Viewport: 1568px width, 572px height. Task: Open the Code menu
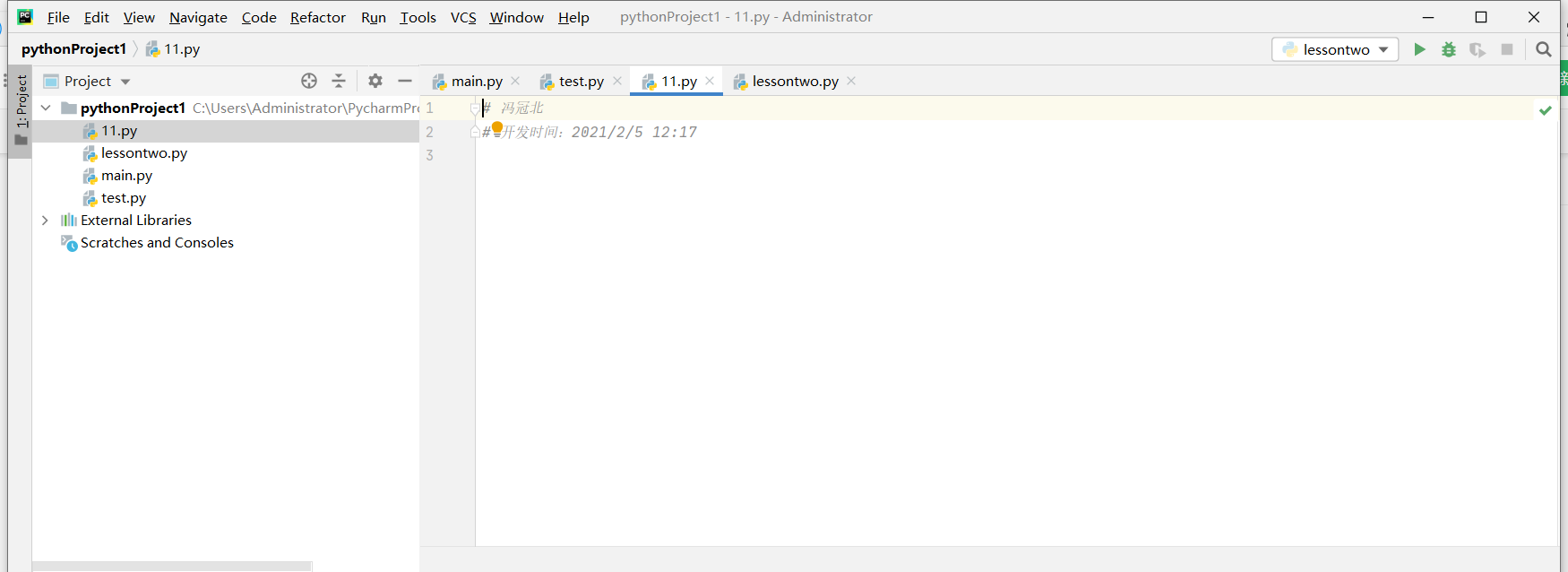pyautogui.click(x=259, y=17)
